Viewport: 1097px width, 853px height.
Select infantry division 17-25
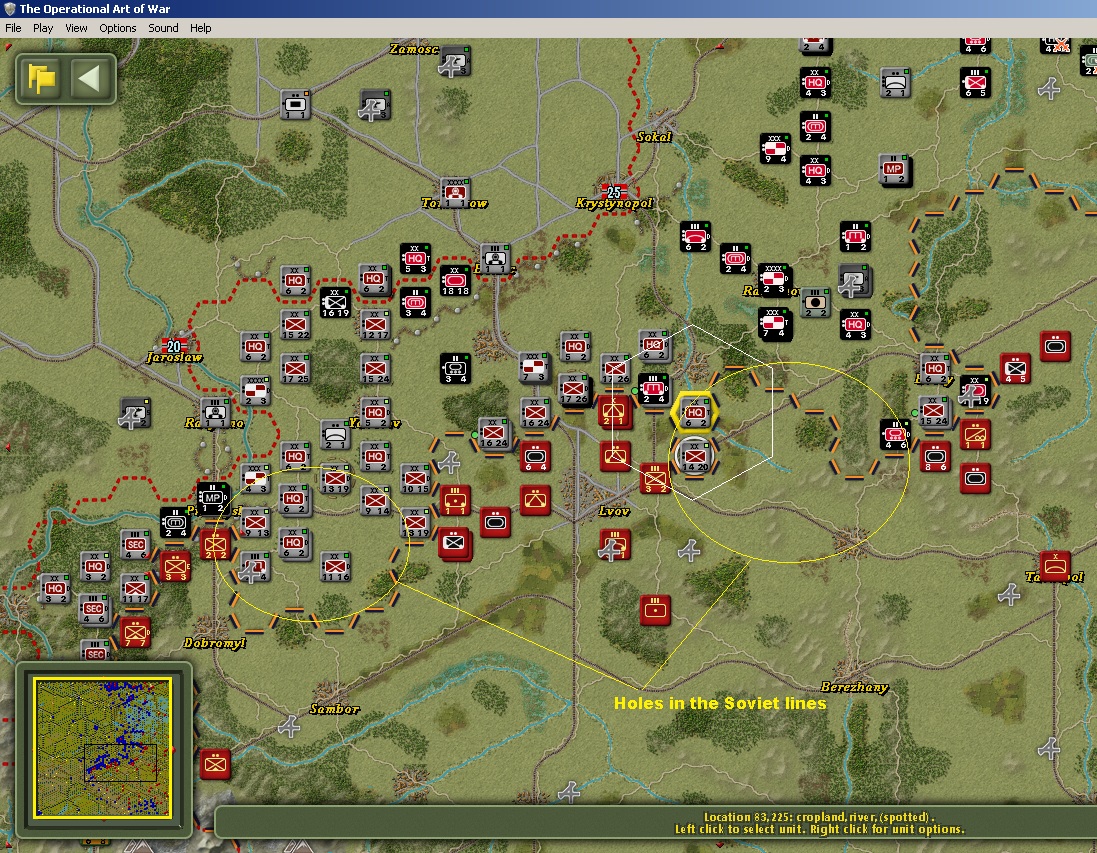coord(295,369)
